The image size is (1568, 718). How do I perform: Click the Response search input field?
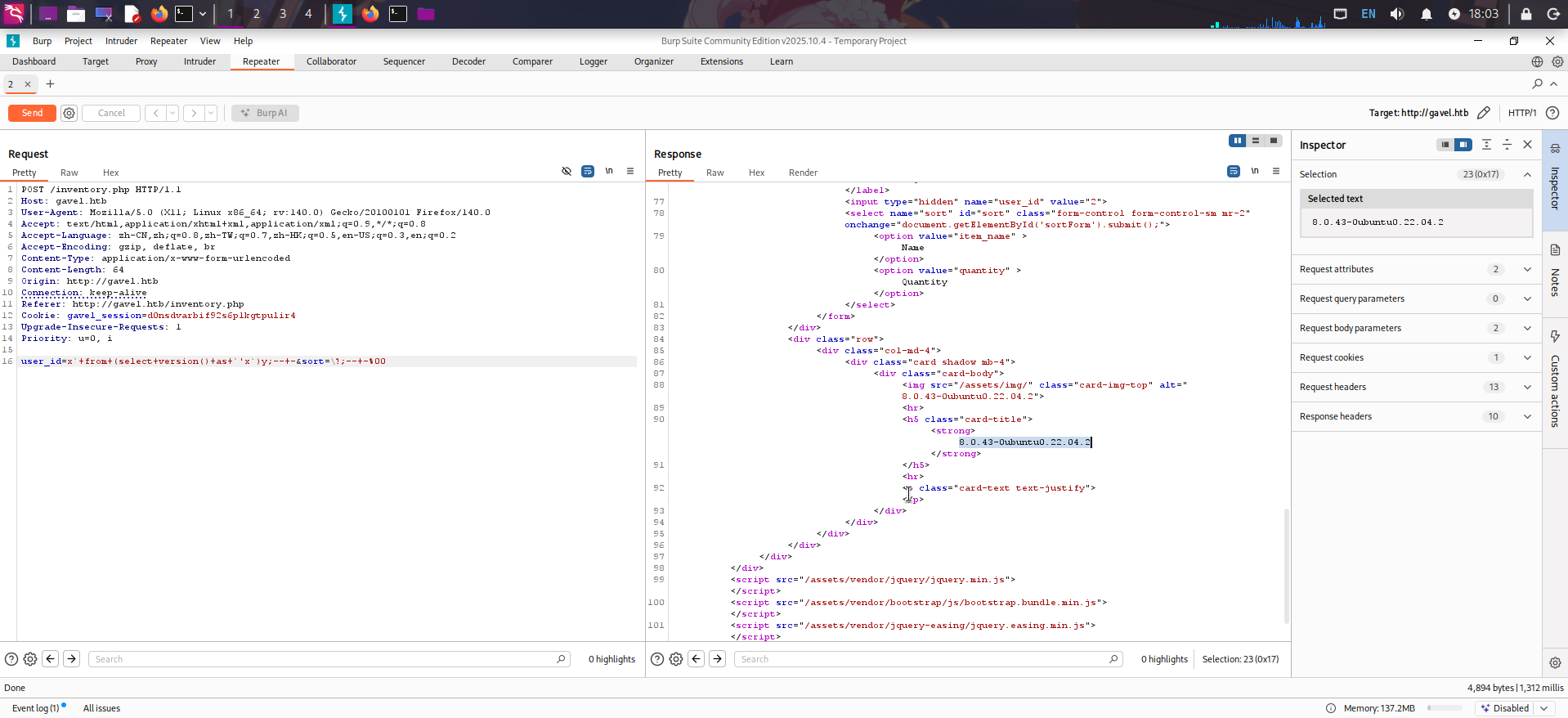pos(924,659)
